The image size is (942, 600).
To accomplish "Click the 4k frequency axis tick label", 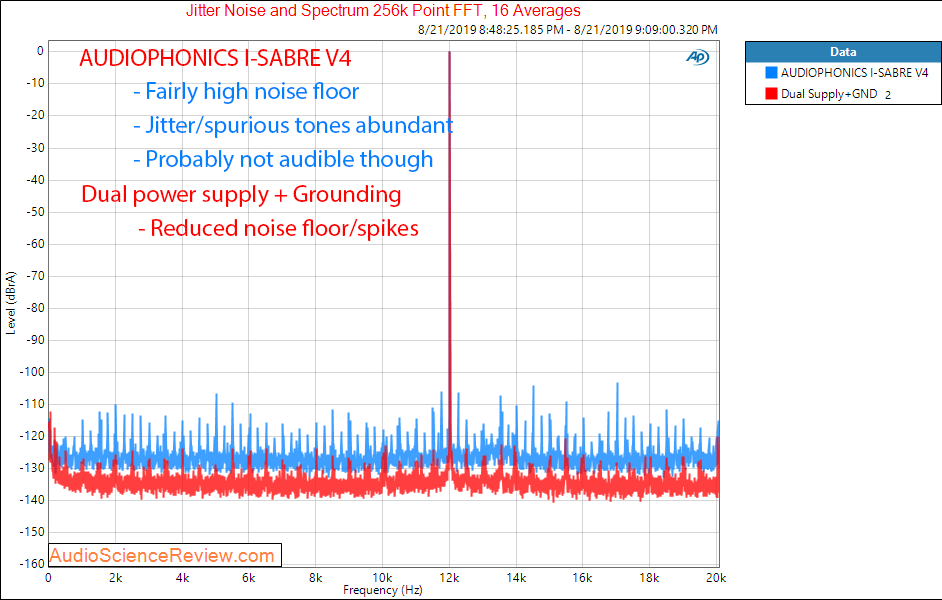I will (x=182, y=578).
